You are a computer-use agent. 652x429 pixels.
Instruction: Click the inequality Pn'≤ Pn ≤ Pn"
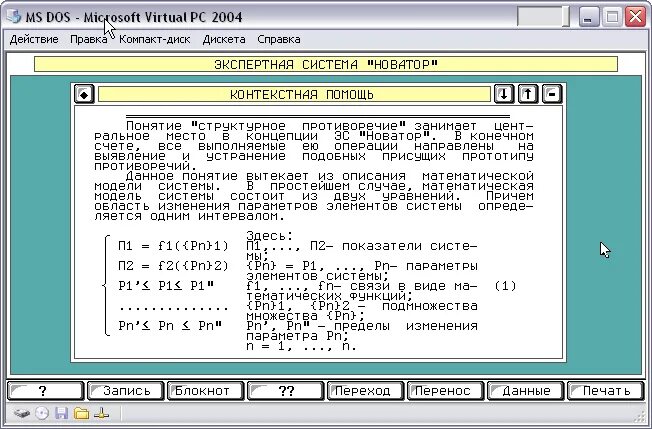pos(170,325)
